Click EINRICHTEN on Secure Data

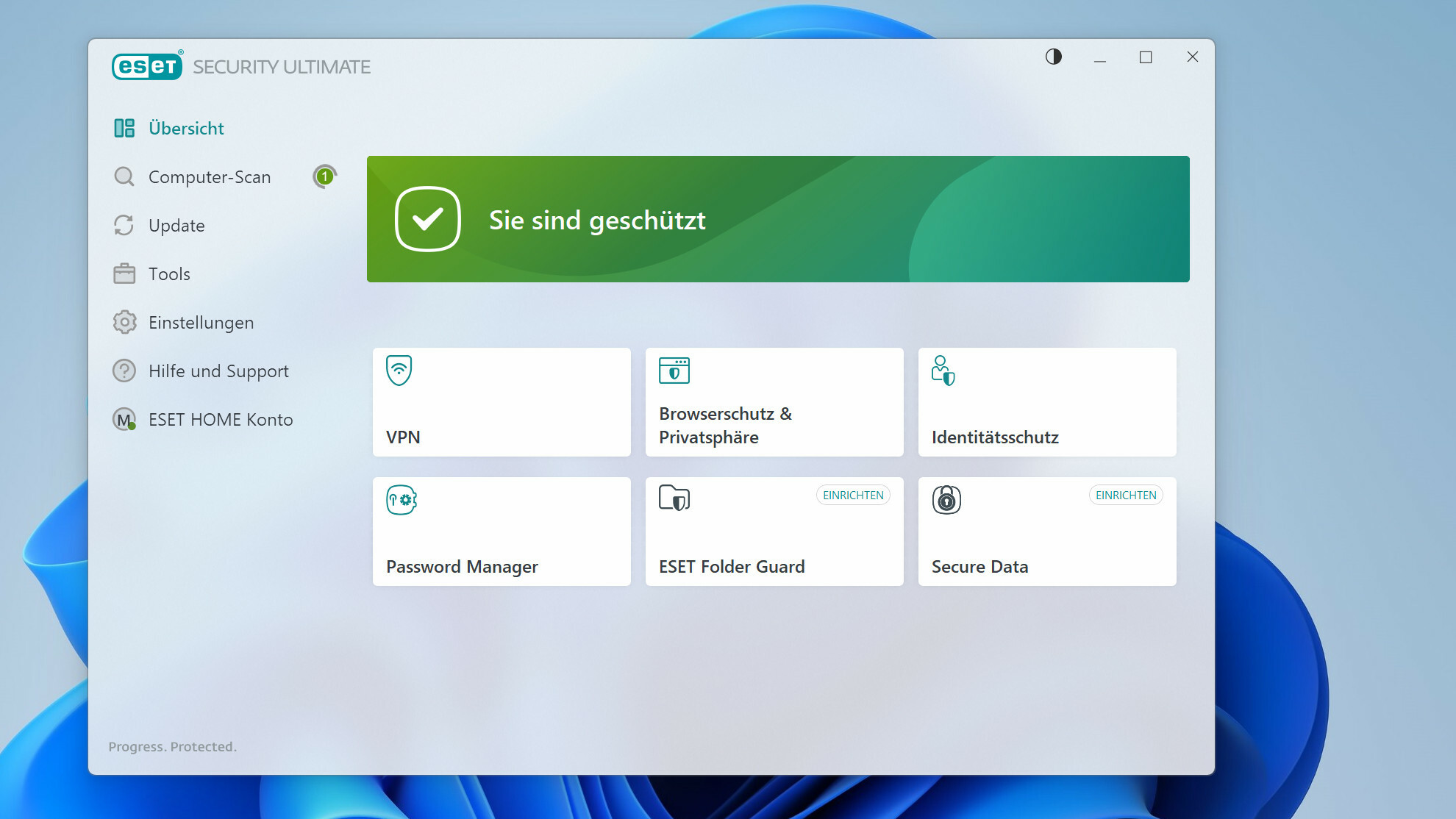[1126, 495]
